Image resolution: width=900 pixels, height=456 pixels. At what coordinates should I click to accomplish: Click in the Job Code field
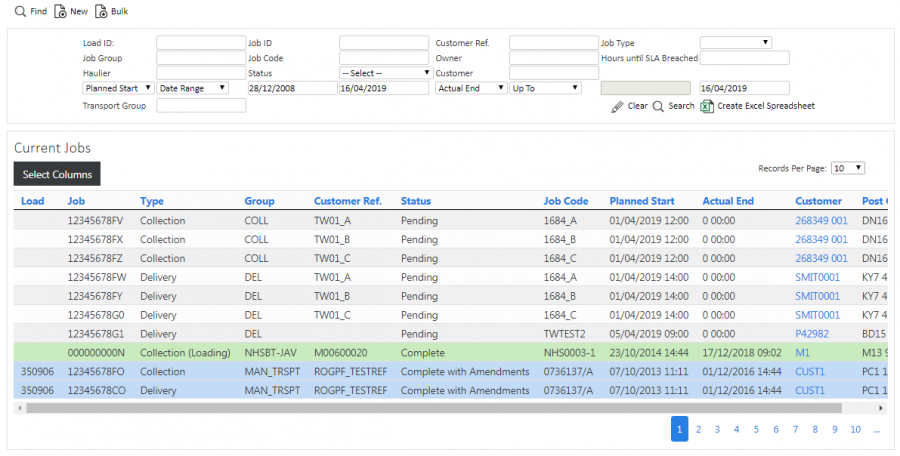point(384,58)
